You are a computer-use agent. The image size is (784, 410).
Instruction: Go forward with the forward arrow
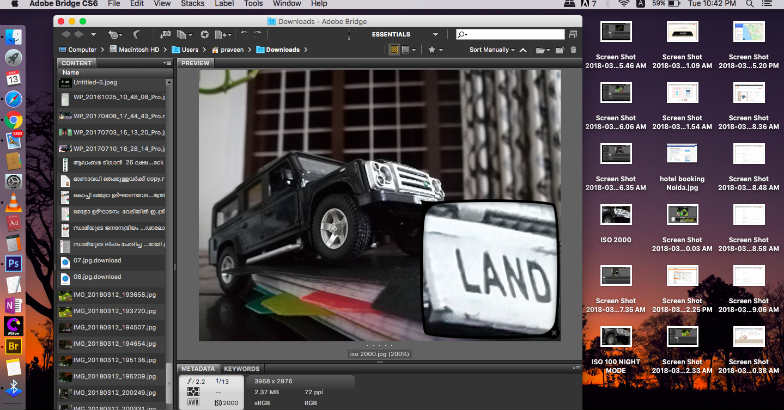click(79, 34)
